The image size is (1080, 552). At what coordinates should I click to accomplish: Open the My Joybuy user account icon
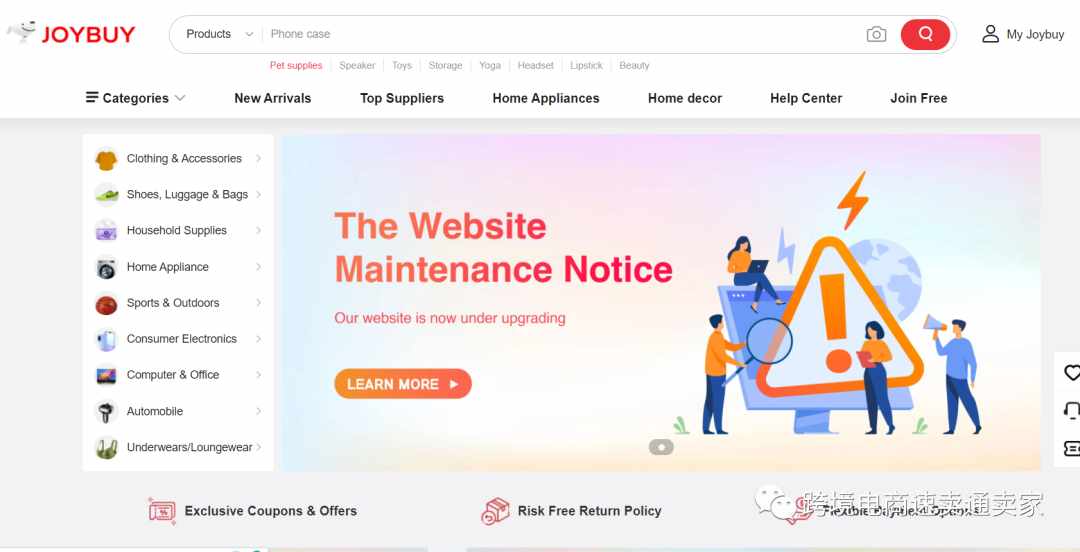click(x=990, y=34)
